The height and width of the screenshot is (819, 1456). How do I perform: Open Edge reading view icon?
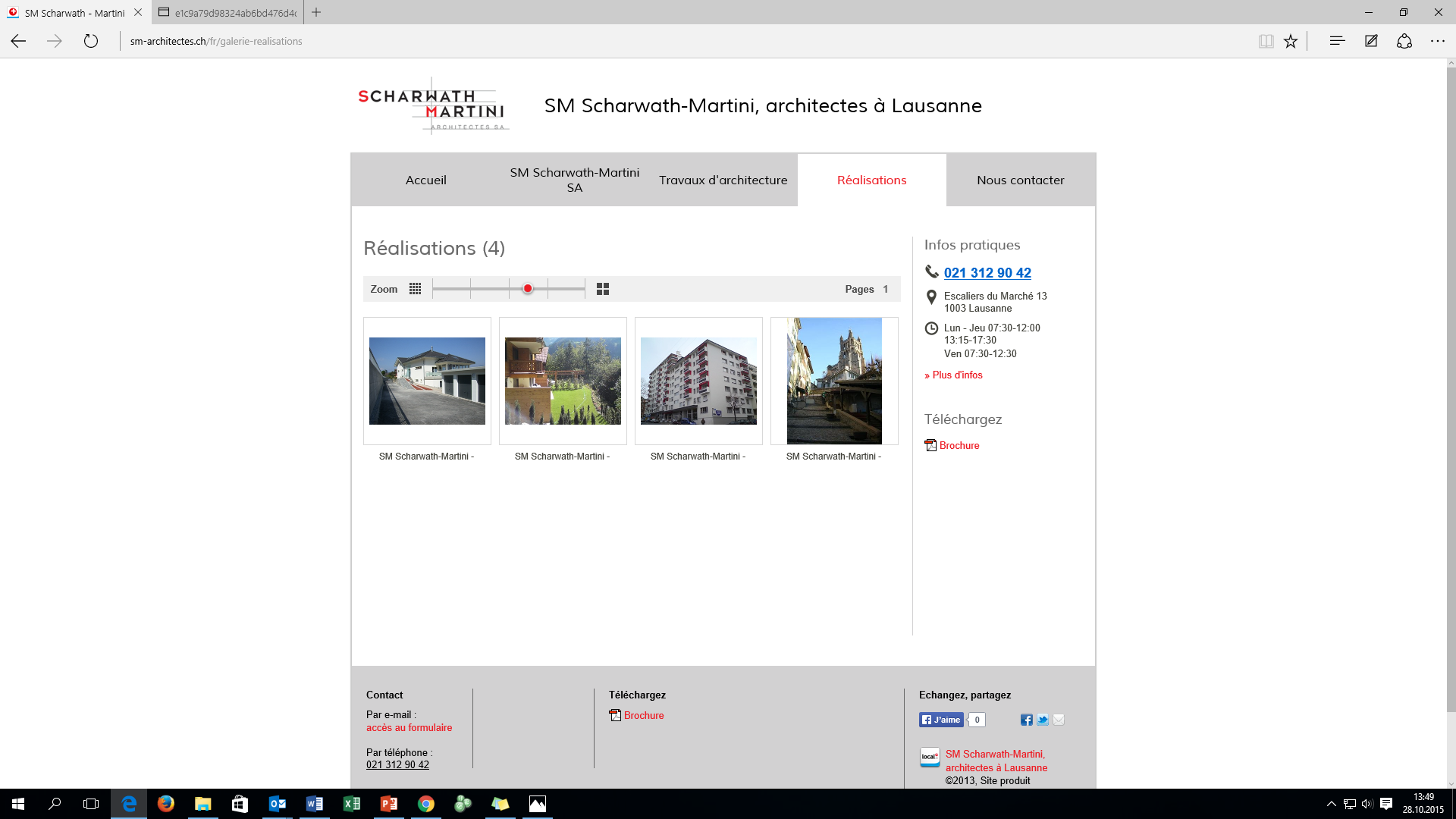tap(1266, 42)
